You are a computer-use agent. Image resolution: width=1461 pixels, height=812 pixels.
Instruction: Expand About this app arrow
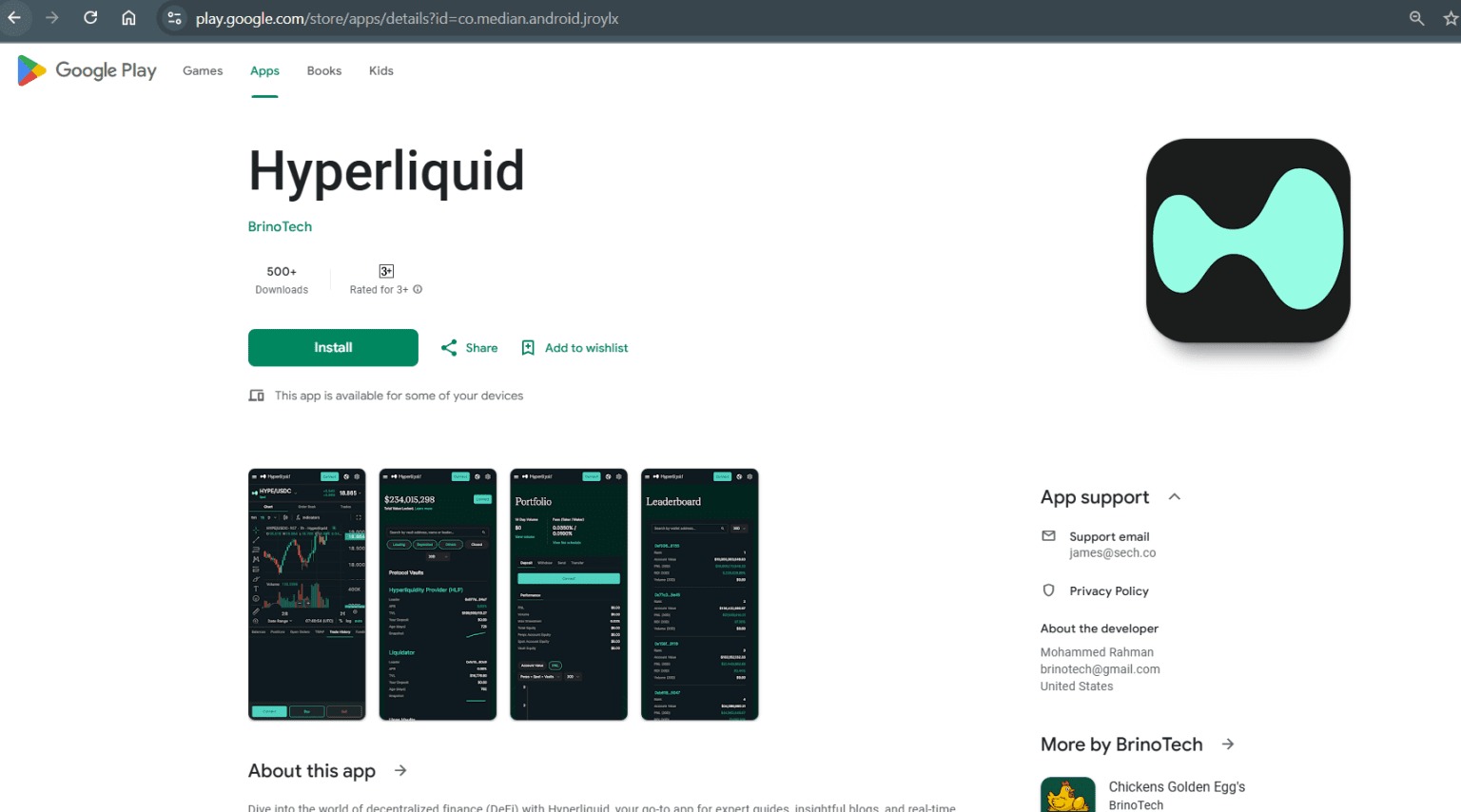400,770
